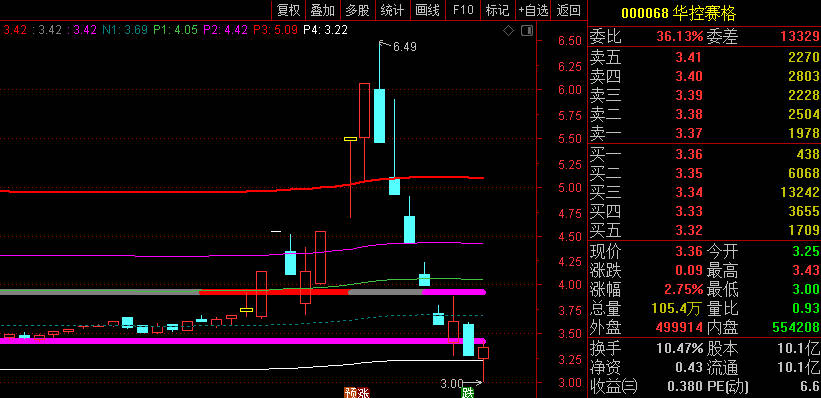Select the P4: 3.22 indicator label
Screen dimensions: 821x398
pos(325,30)
